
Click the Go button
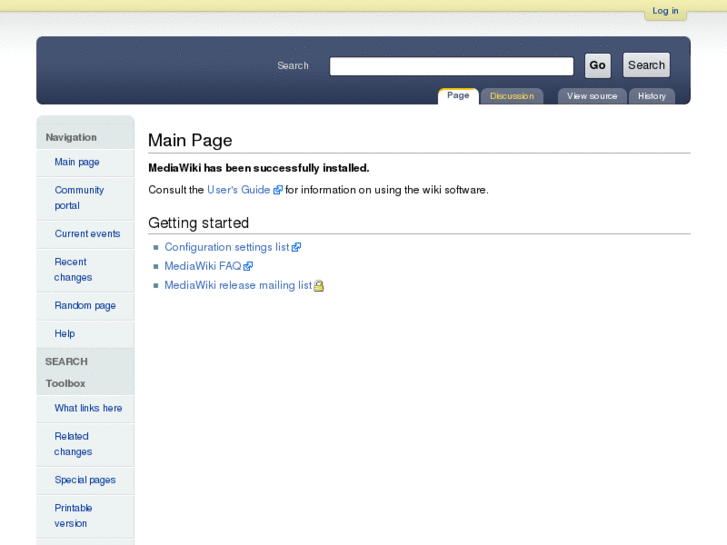pyautogui.click(x=597, y=65)
